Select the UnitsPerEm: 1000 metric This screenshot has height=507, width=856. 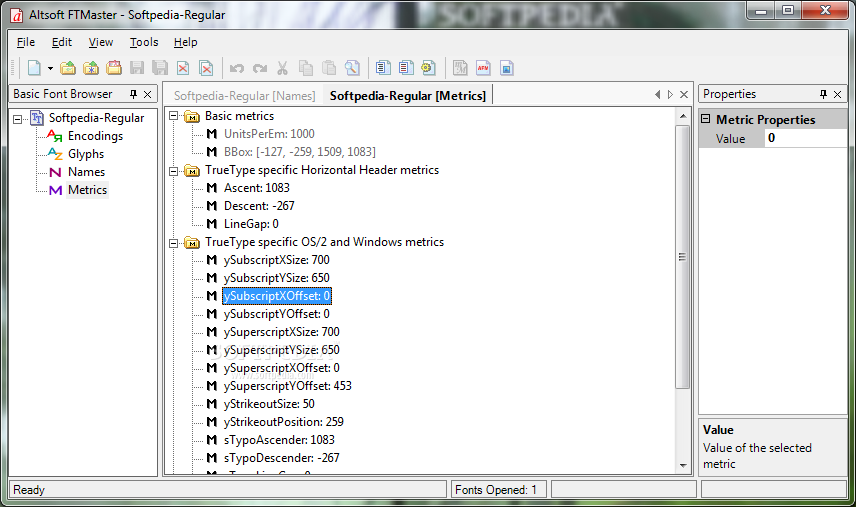[x=269, y=134]
